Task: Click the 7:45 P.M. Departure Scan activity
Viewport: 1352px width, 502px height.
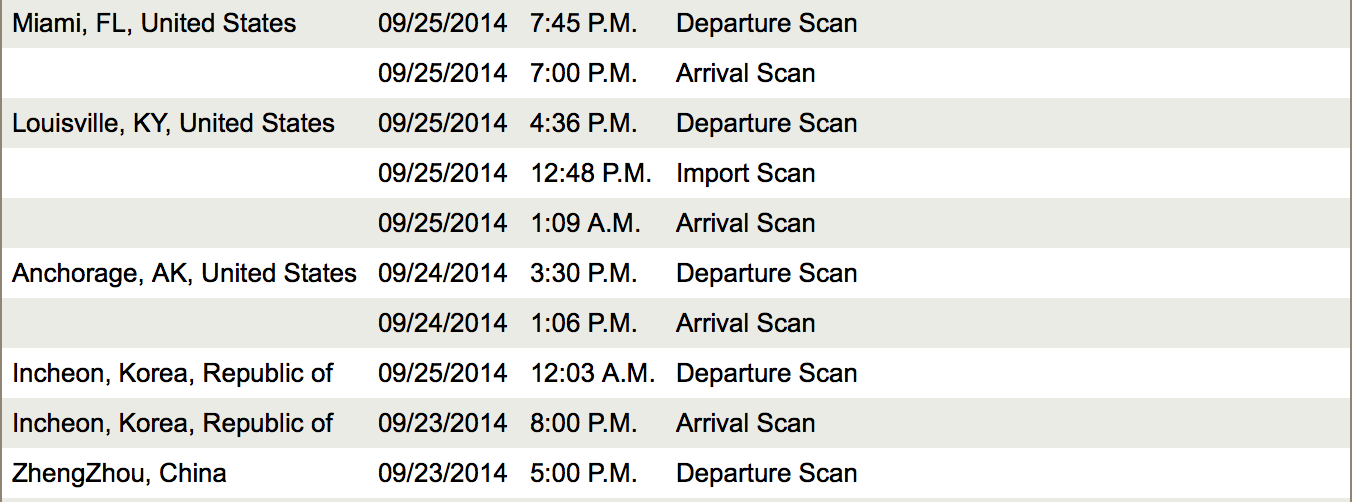Action: click(x=766, y=23)
